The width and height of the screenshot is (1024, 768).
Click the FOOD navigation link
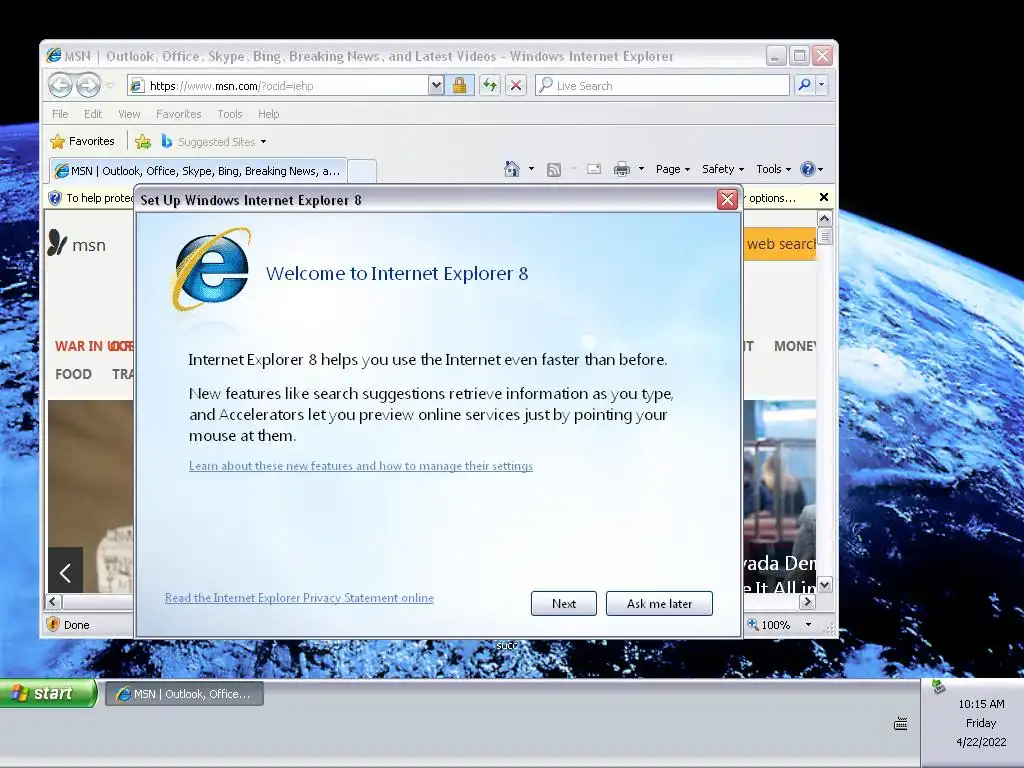73,374
